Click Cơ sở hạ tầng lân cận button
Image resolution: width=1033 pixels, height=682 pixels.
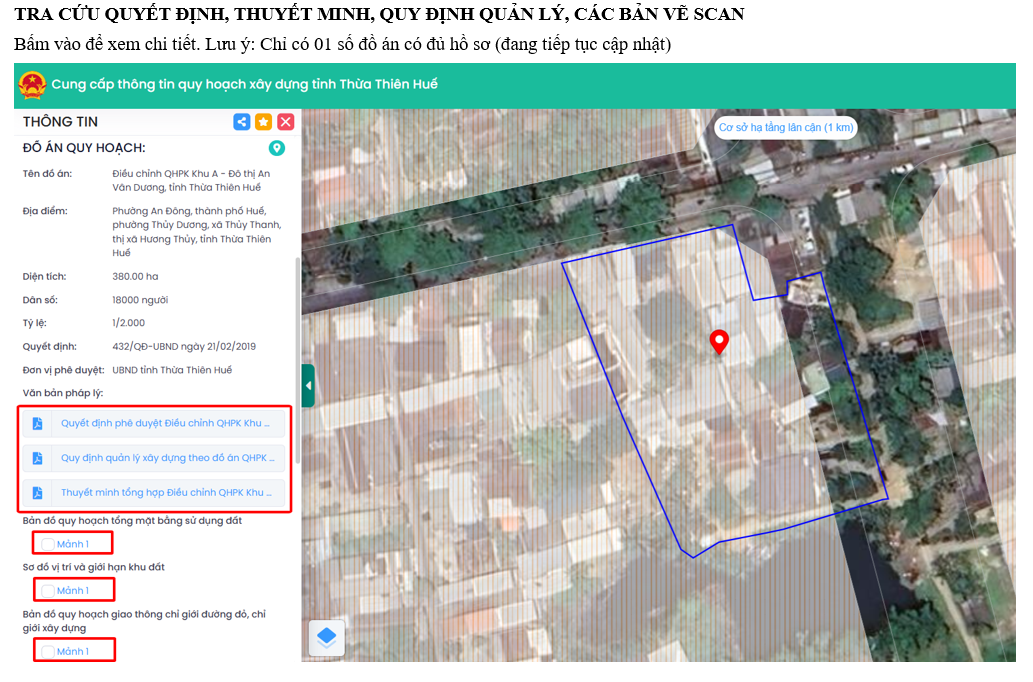(786, 128)
